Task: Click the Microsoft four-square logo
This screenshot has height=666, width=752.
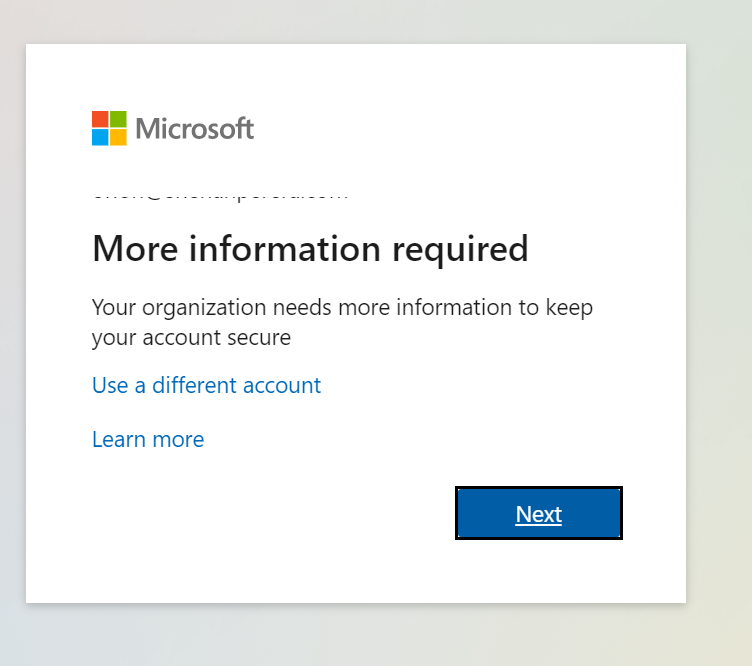Action: [x=109, y=129]
